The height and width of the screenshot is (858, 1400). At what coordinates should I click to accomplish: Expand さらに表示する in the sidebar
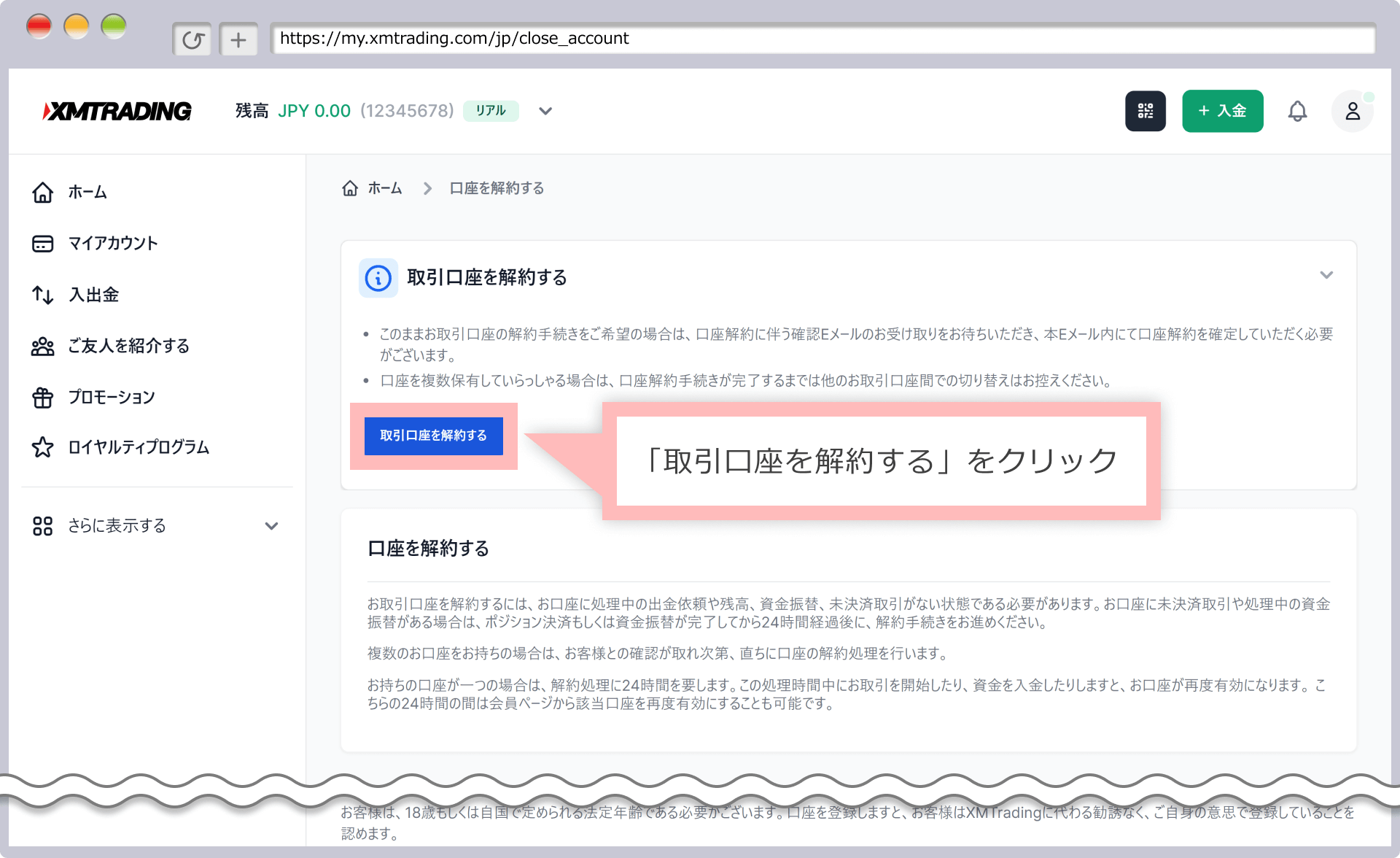(x=271, y=526)
